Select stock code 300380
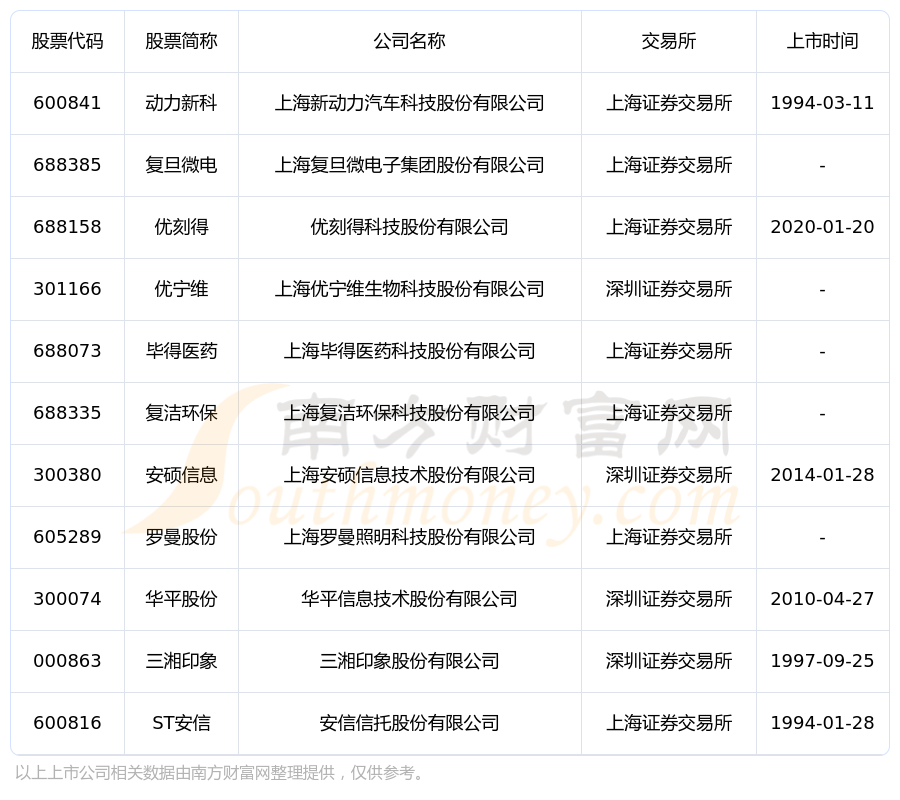 pos(67,475)
